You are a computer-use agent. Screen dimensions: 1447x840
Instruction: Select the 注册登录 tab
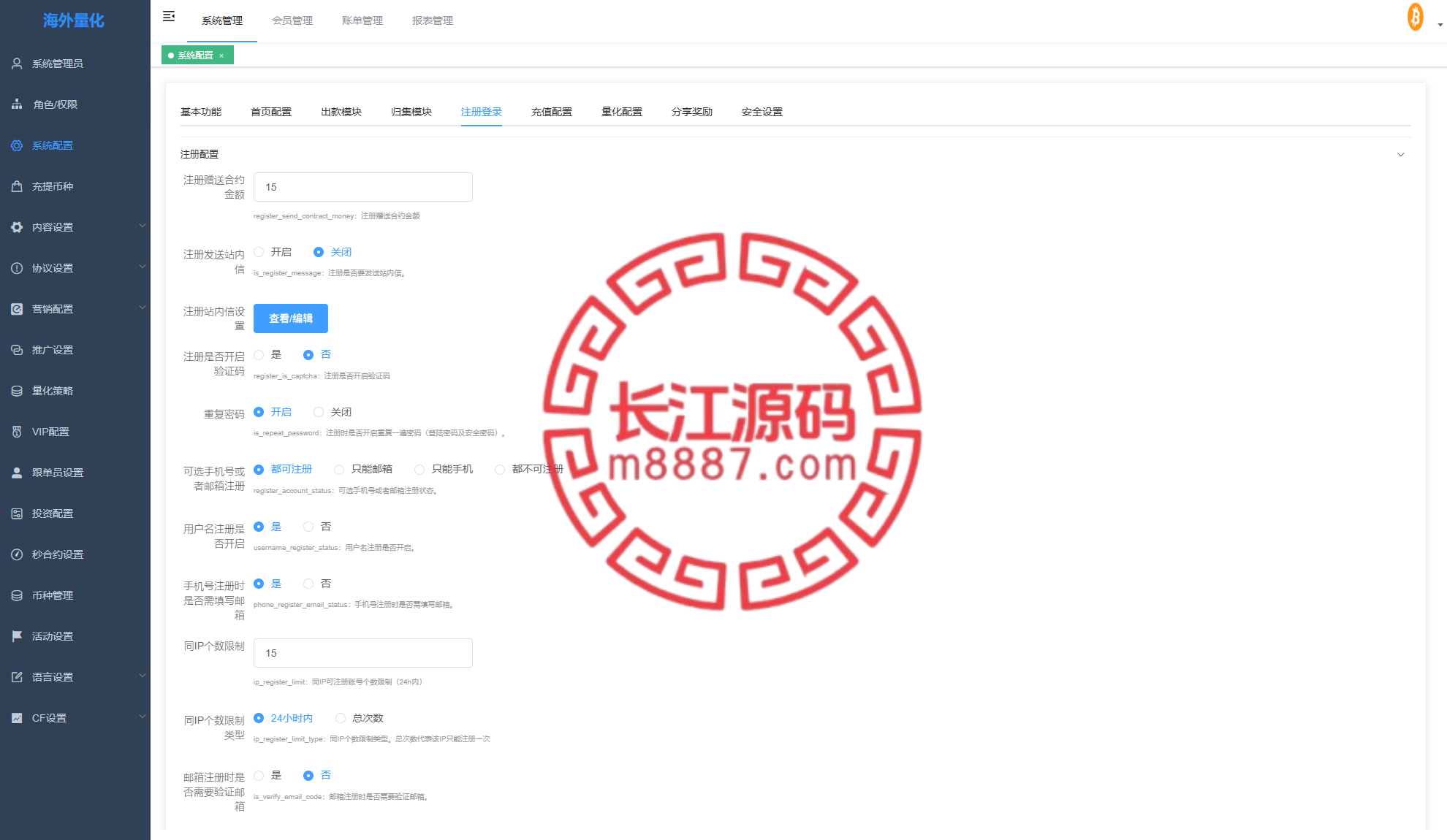tap(482, 112)
